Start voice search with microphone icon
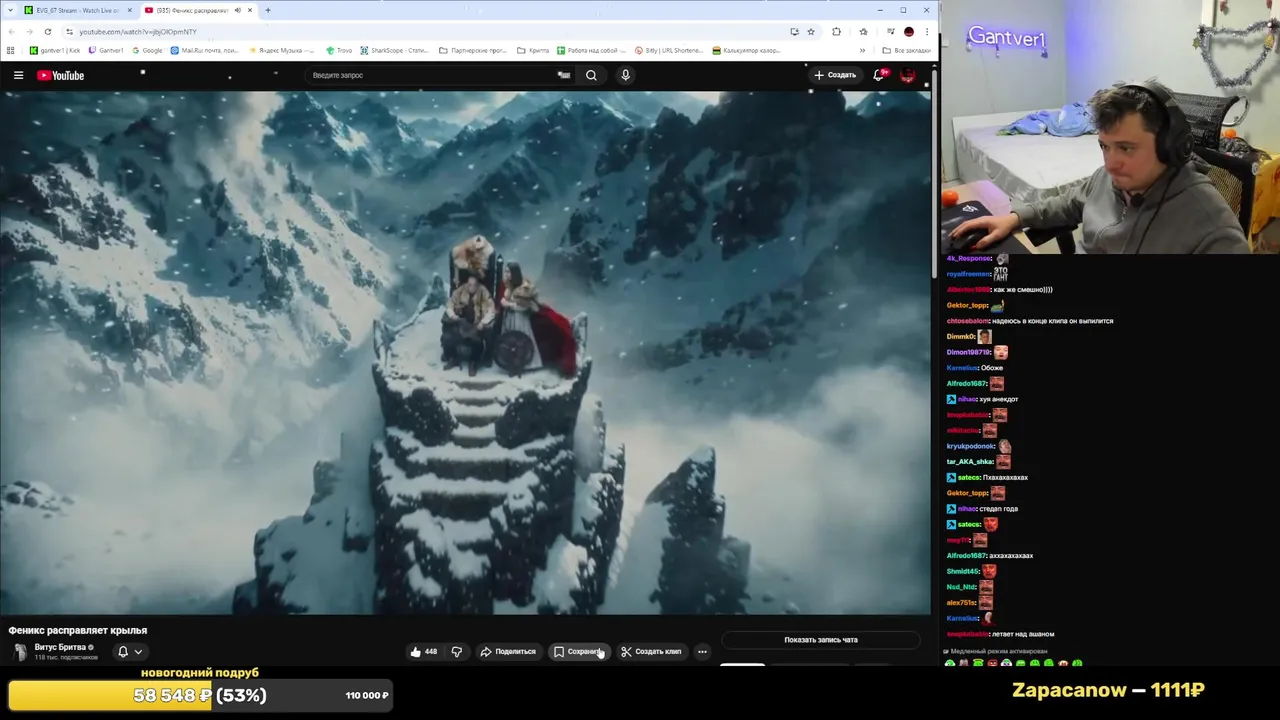This screenshot has height=720, width=1280. pos(625,75)
